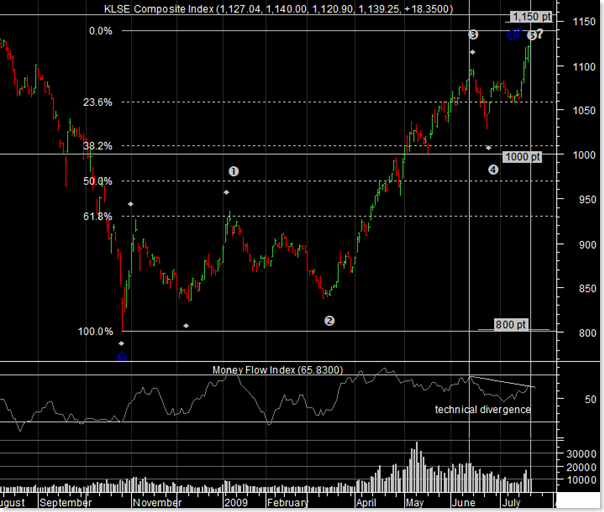Click the 'technical divergence' annotation
Screen dimensions: 604x512
(x=483, y=410)
